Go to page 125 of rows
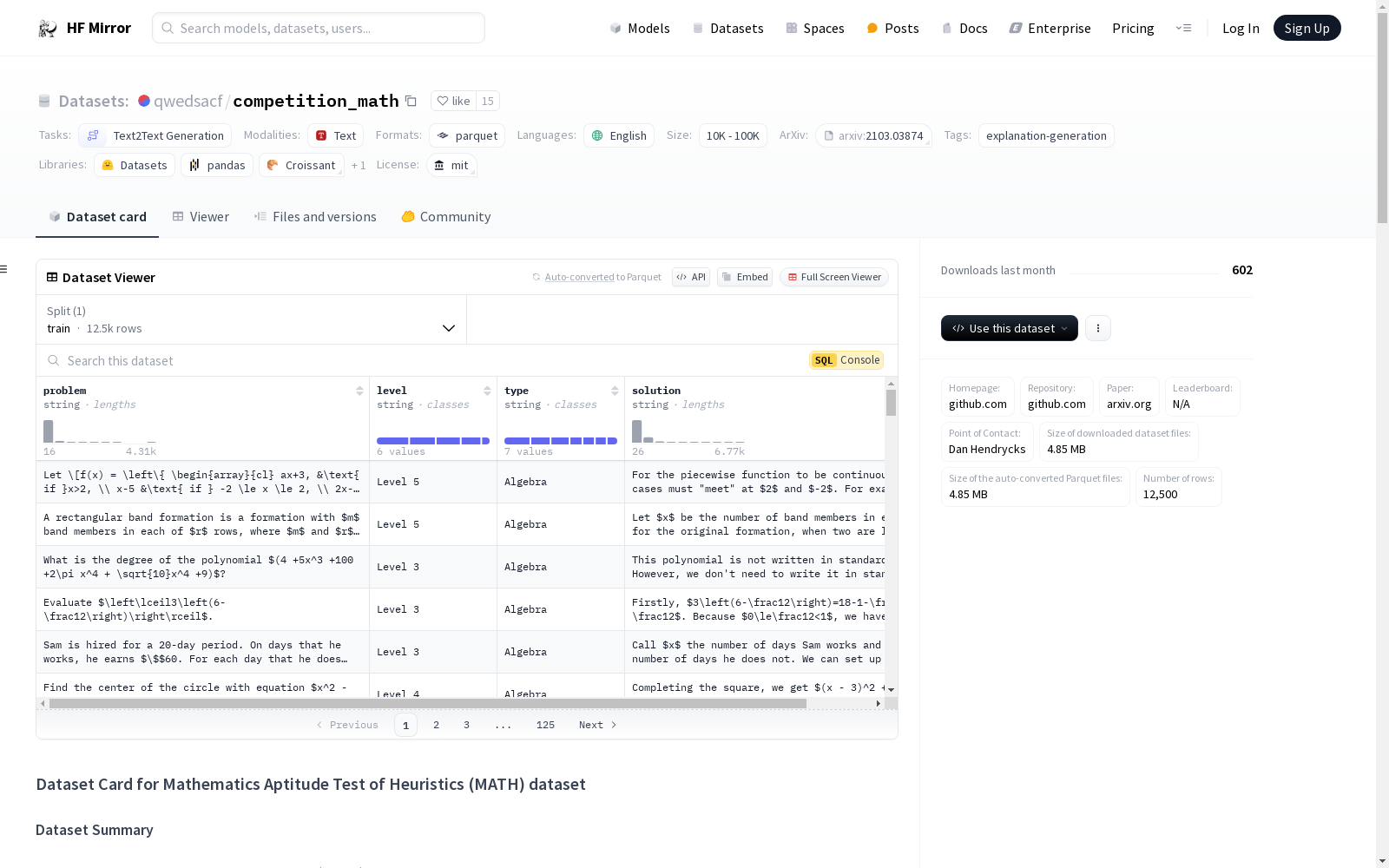The image size is (1389, 868). [545, 725]
